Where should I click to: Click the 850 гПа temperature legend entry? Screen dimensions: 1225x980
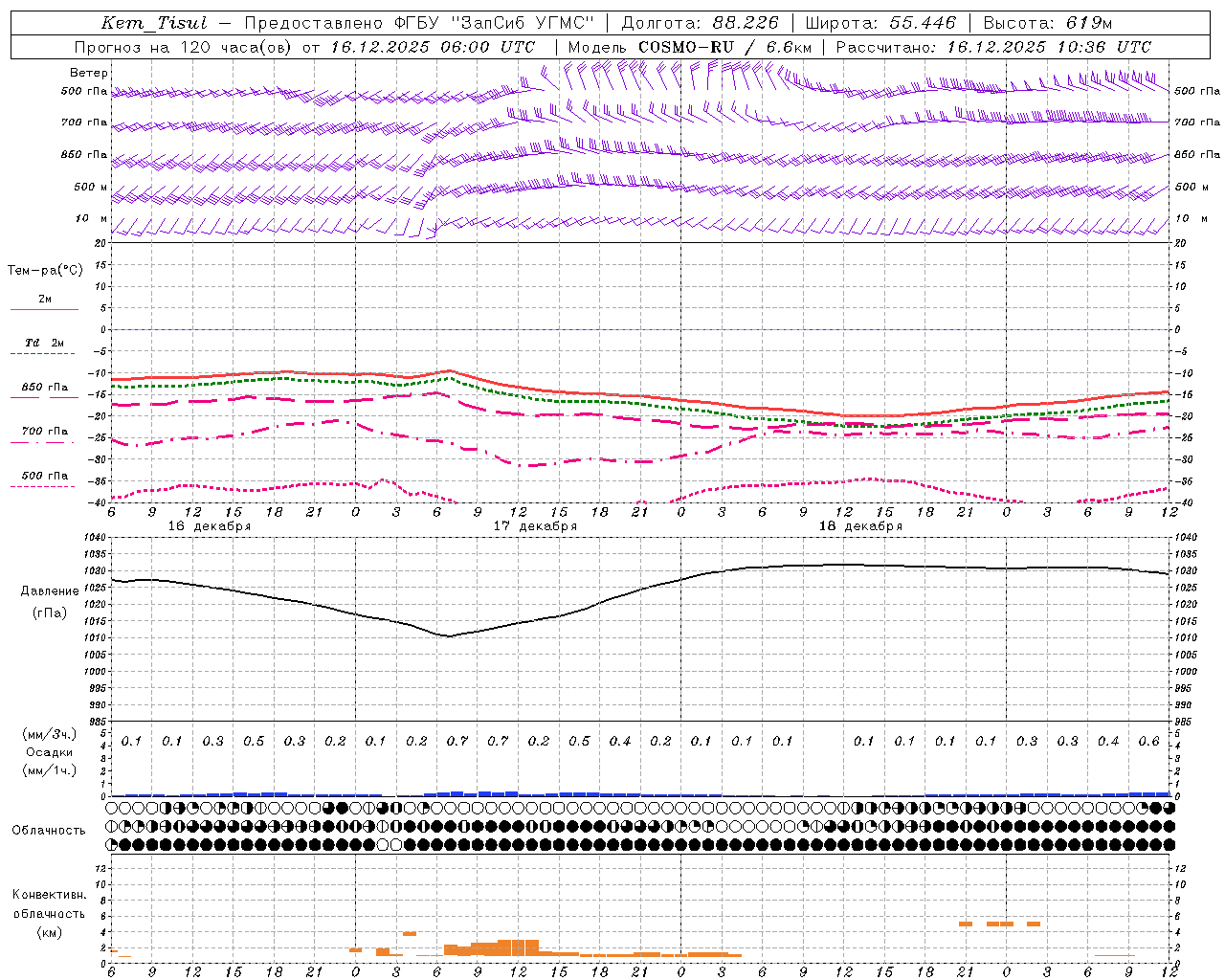pyautogui.click(x=44, y=388)
